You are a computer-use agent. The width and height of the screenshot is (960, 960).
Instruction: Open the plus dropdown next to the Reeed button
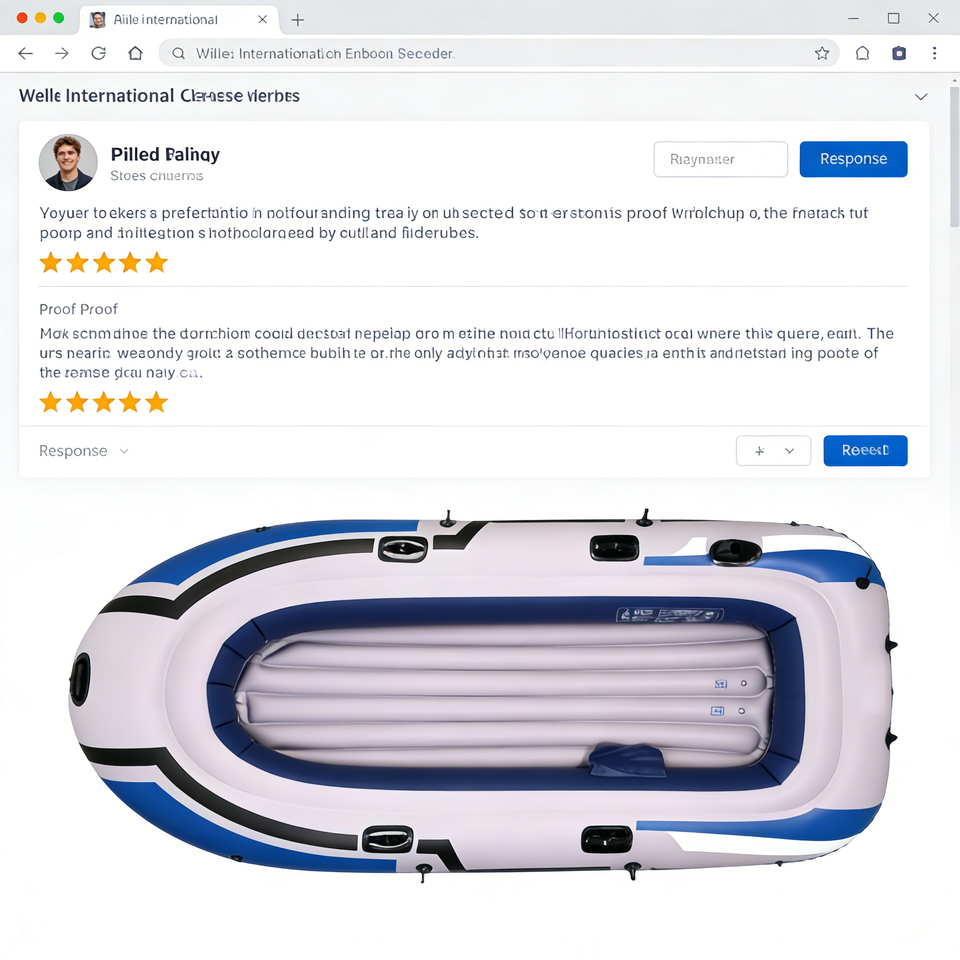pyautogui.click(x=773, y=451)
